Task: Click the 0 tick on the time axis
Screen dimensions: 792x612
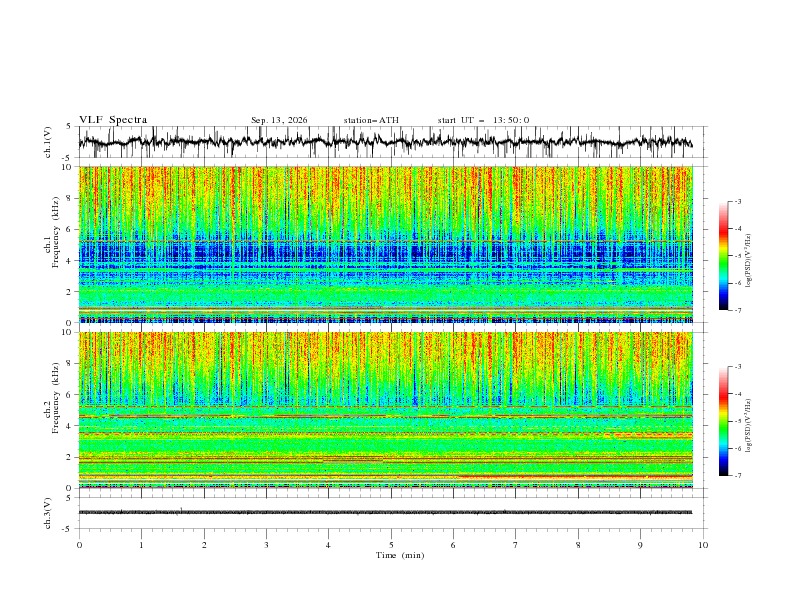Action: pyautogui.click(x=79, y=545)
